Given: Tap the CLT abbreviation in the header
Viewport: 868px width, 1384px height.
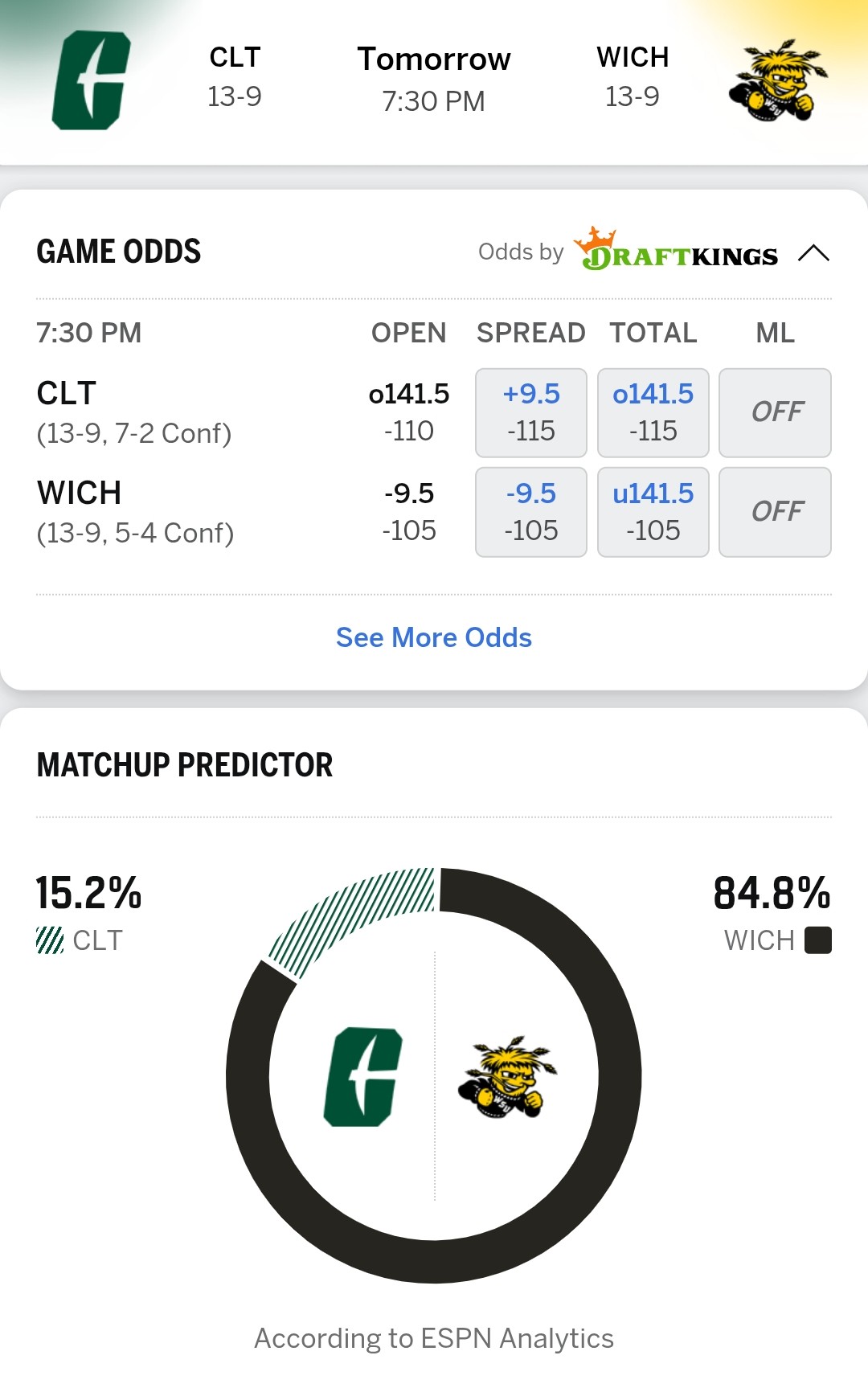Looking at the screenshot, I should click(x=235, y=58).
